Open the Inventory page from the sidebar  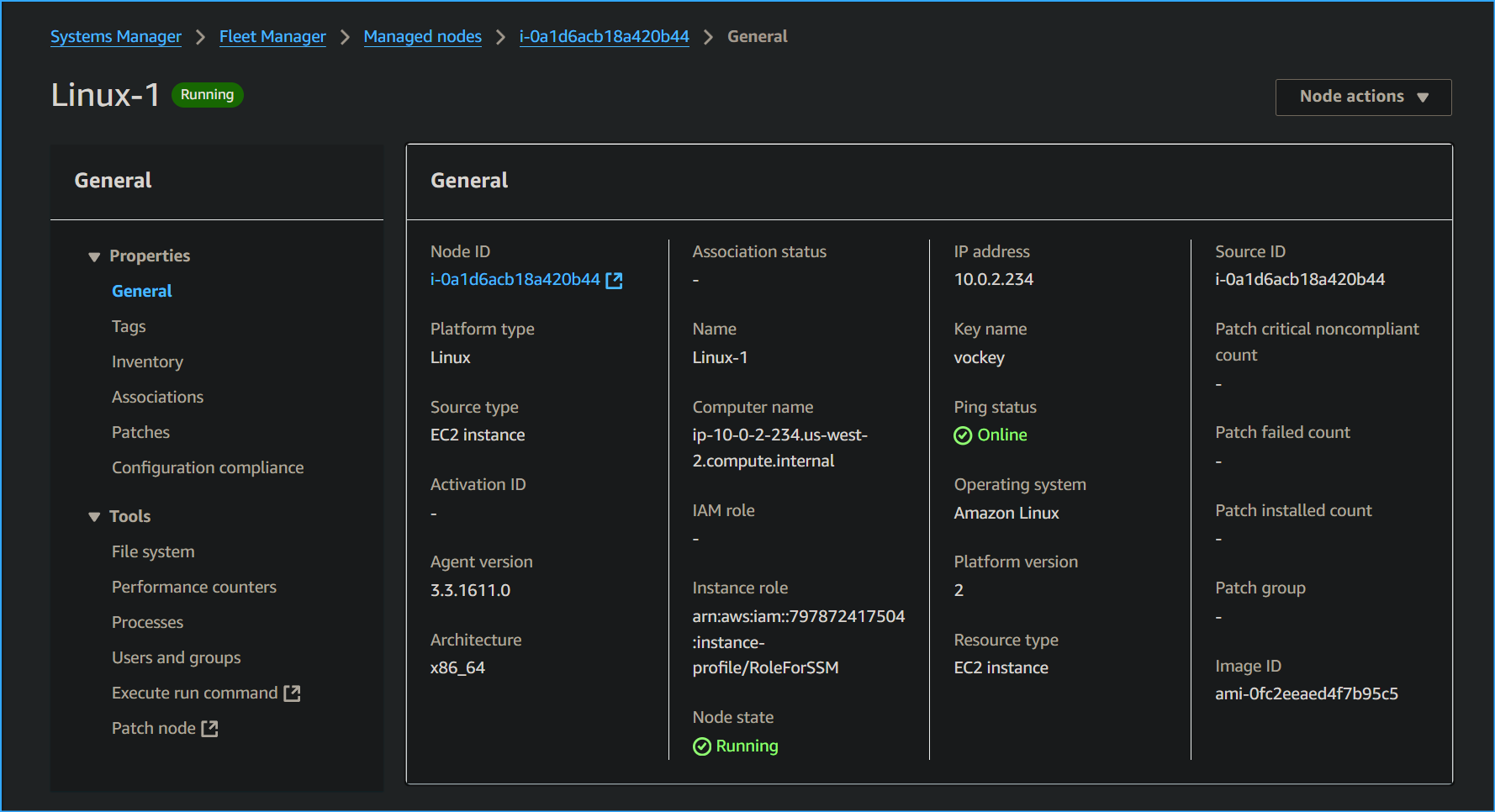click(x=147, y=361)
